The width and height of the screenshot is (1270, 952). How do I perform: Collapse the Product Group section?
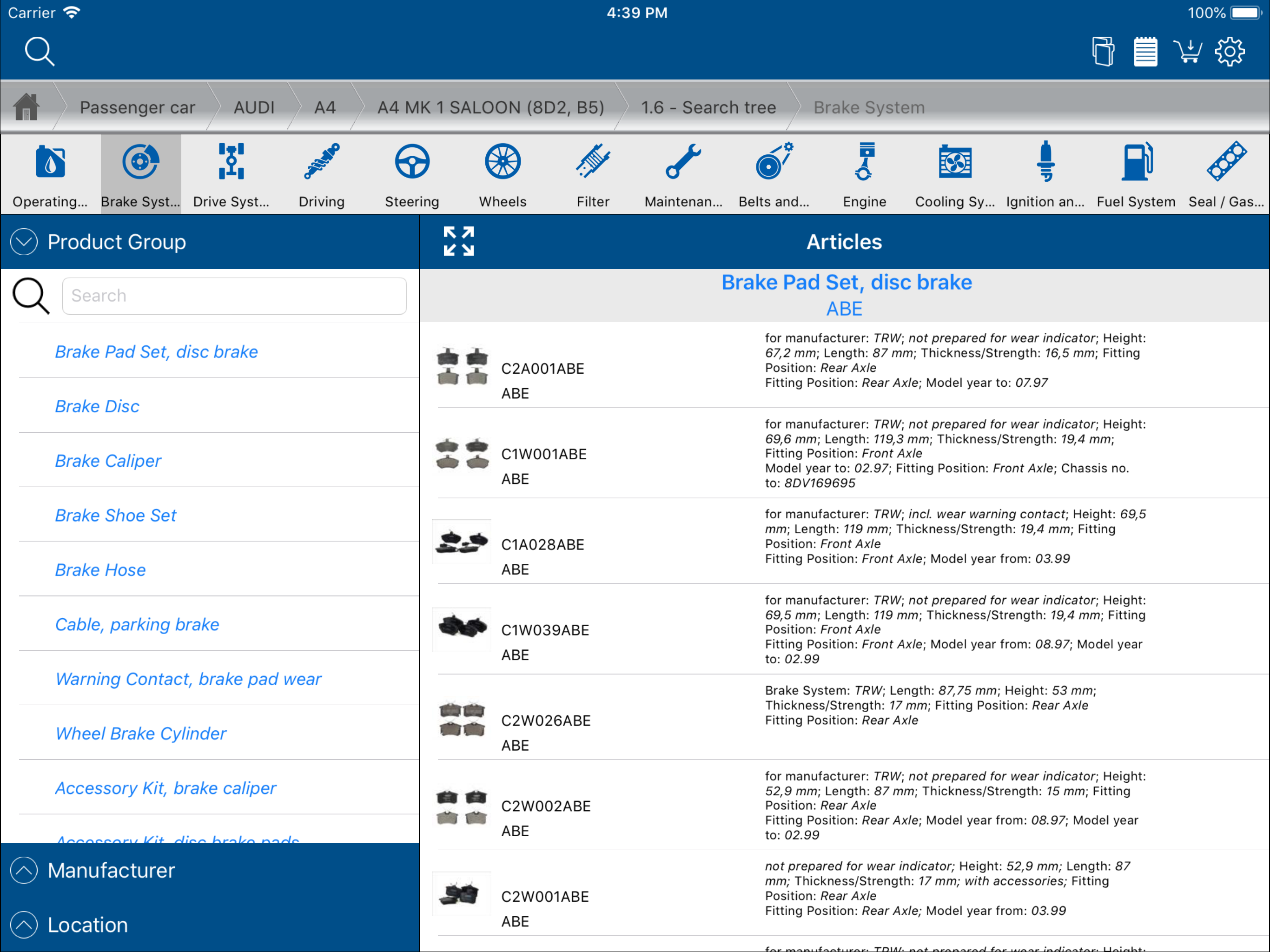coord(24,242)
